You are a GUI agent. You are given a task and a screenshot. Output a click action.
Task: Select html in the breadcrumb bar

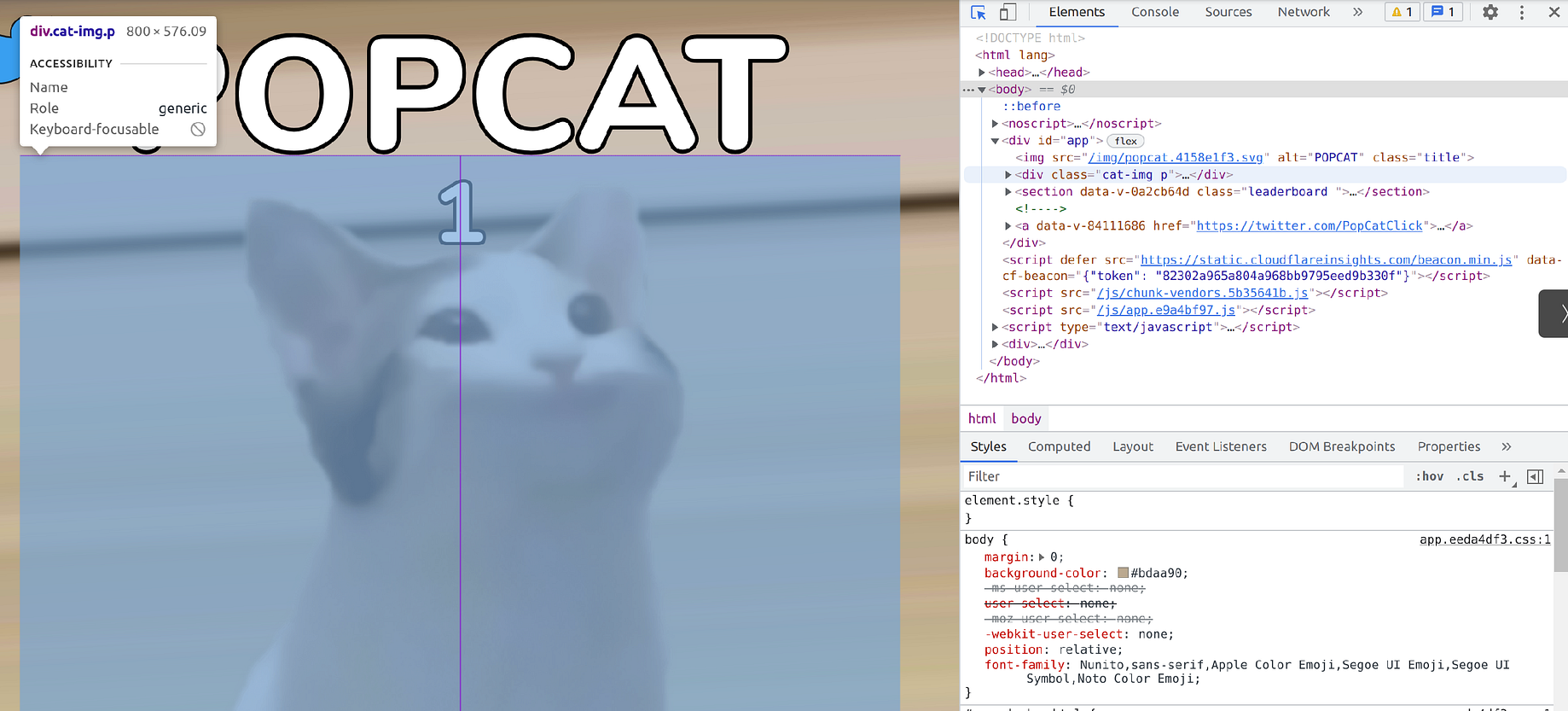982,418
